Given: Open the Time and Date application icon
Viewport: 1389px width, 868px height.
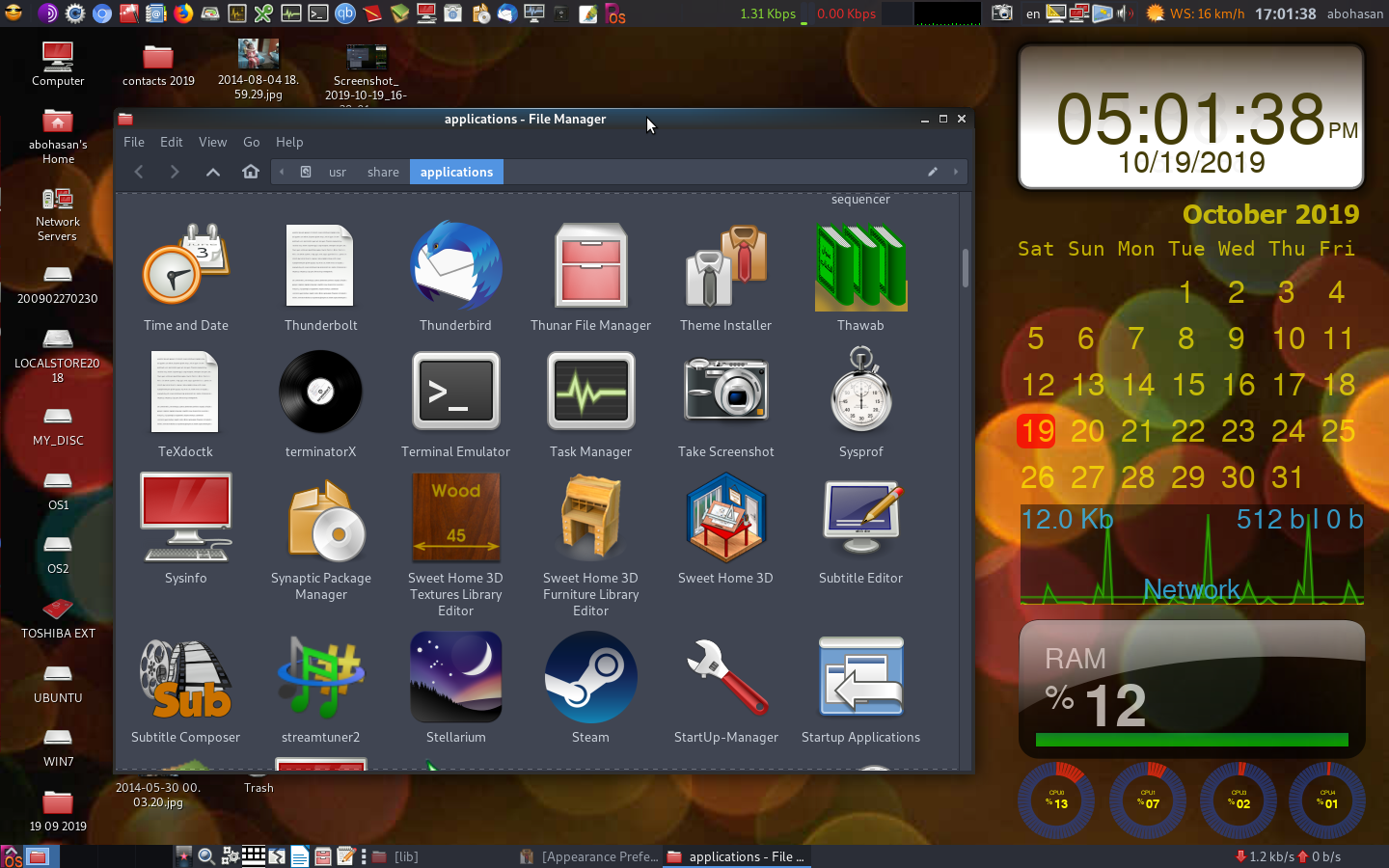Looking at the screenshot, I should (186, 267).
